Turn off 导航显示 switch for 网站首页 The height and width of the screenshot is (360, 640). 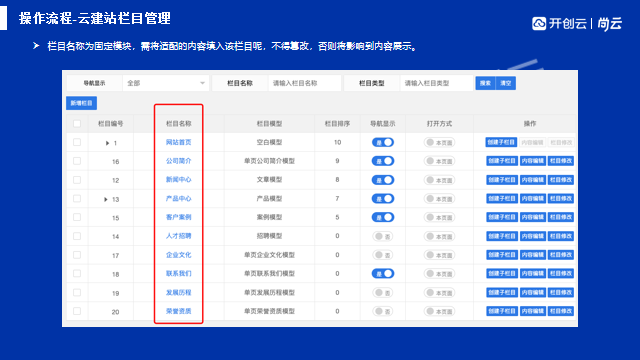click(x=383, y=142)
